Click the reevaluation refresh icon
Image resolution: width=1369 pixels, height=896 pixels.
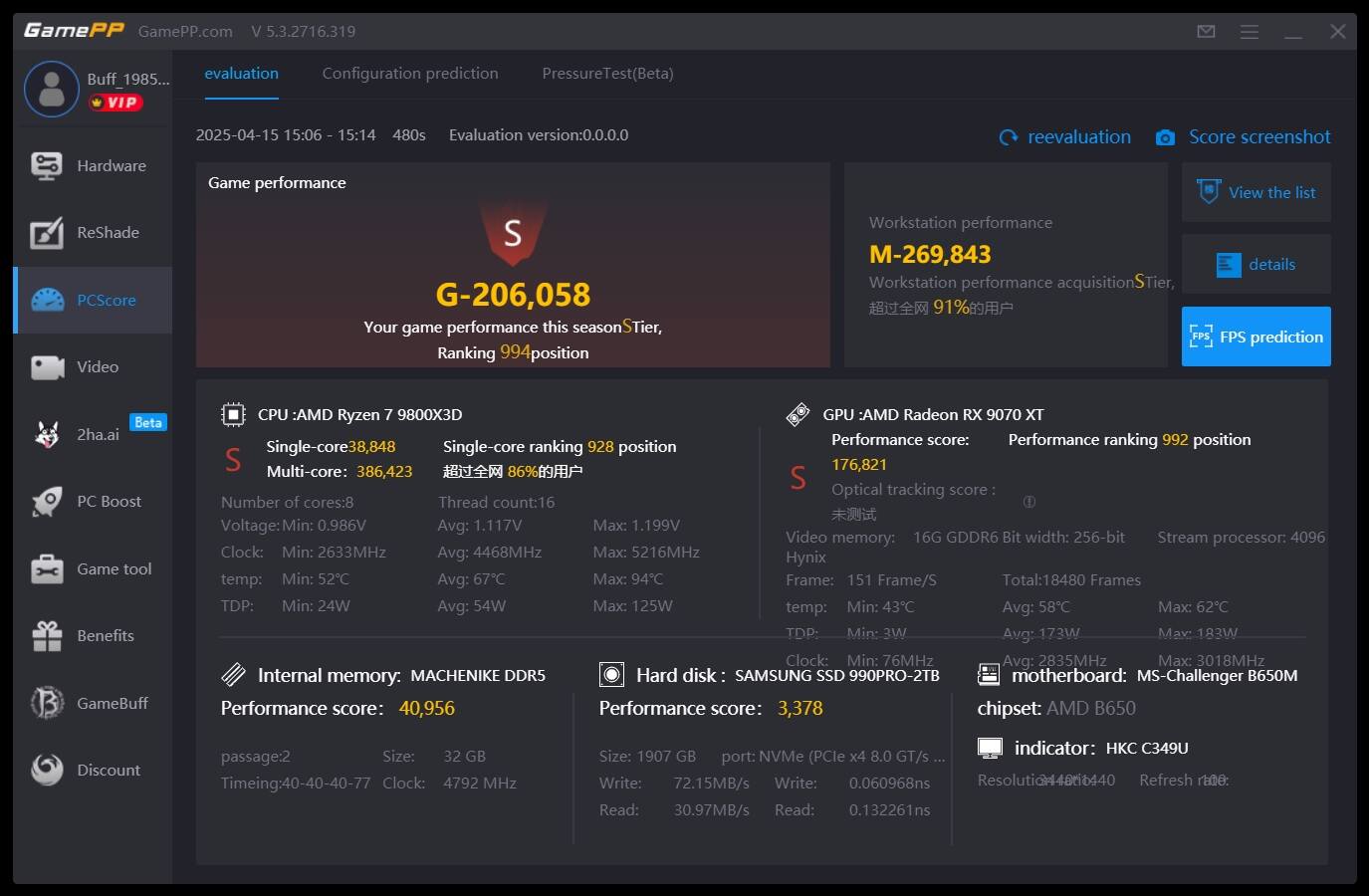tap(1009, 137)
